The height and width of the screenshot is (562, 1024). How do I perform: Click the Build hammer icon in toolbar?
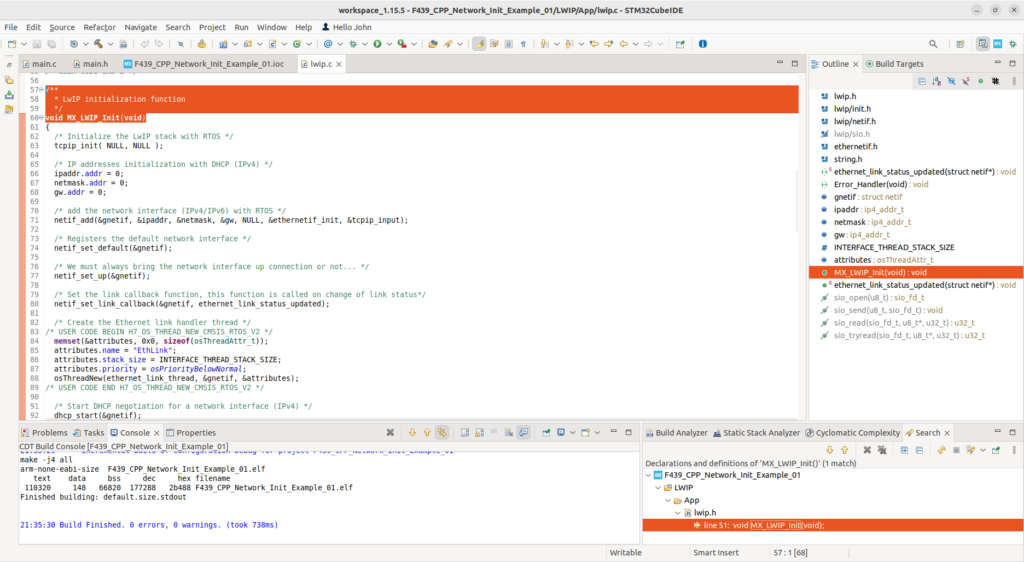98,44
